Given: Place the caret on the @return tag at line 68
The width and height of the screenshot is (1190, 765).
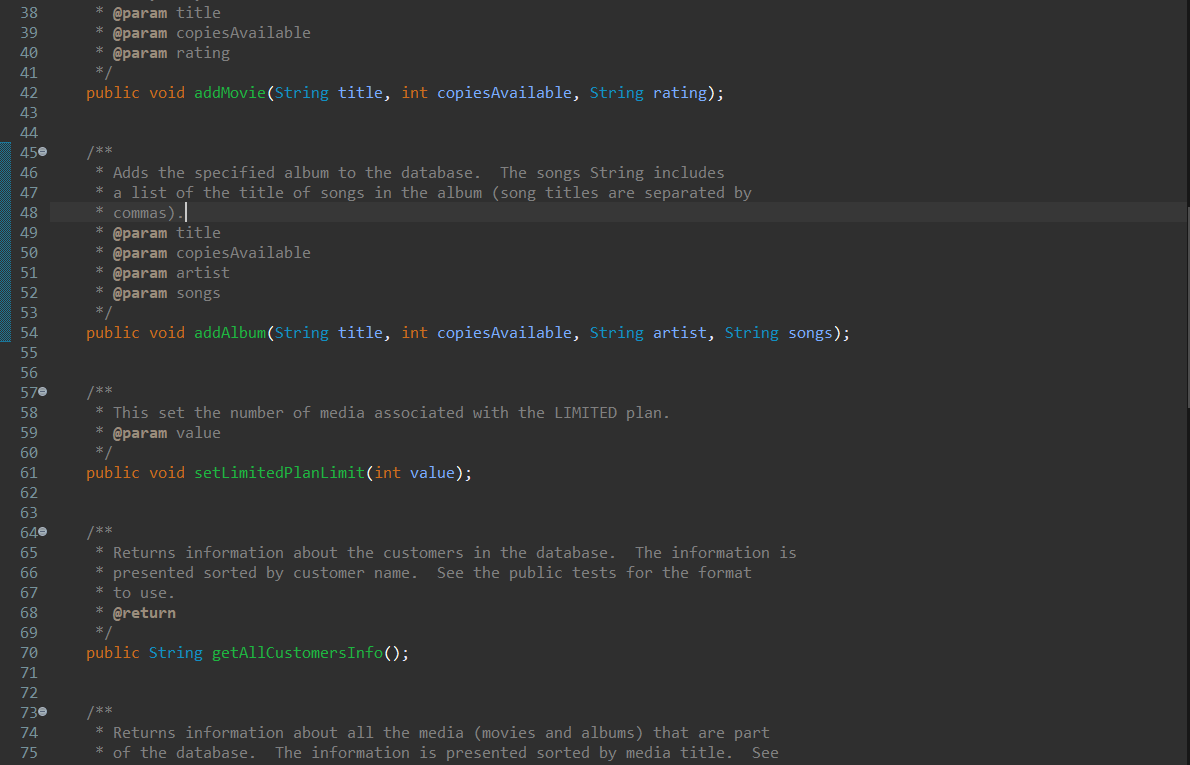Looking at the screenshot, I should 144,612.
